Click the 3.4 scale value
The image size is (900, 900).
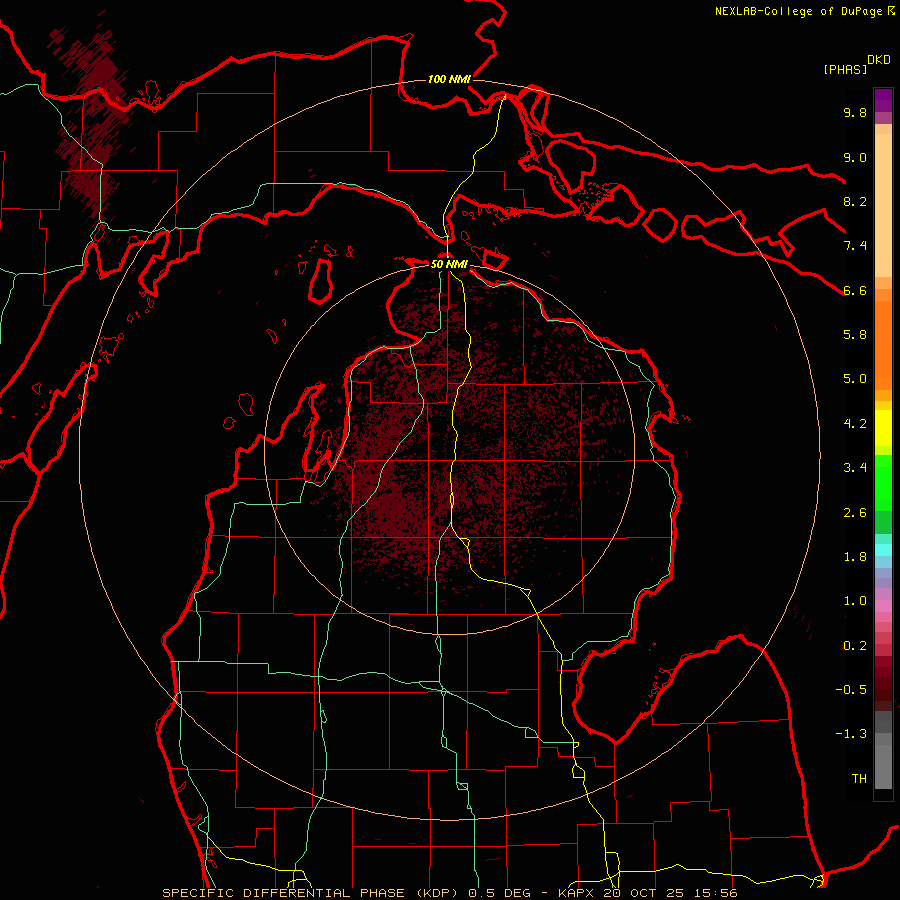[855, 468]
